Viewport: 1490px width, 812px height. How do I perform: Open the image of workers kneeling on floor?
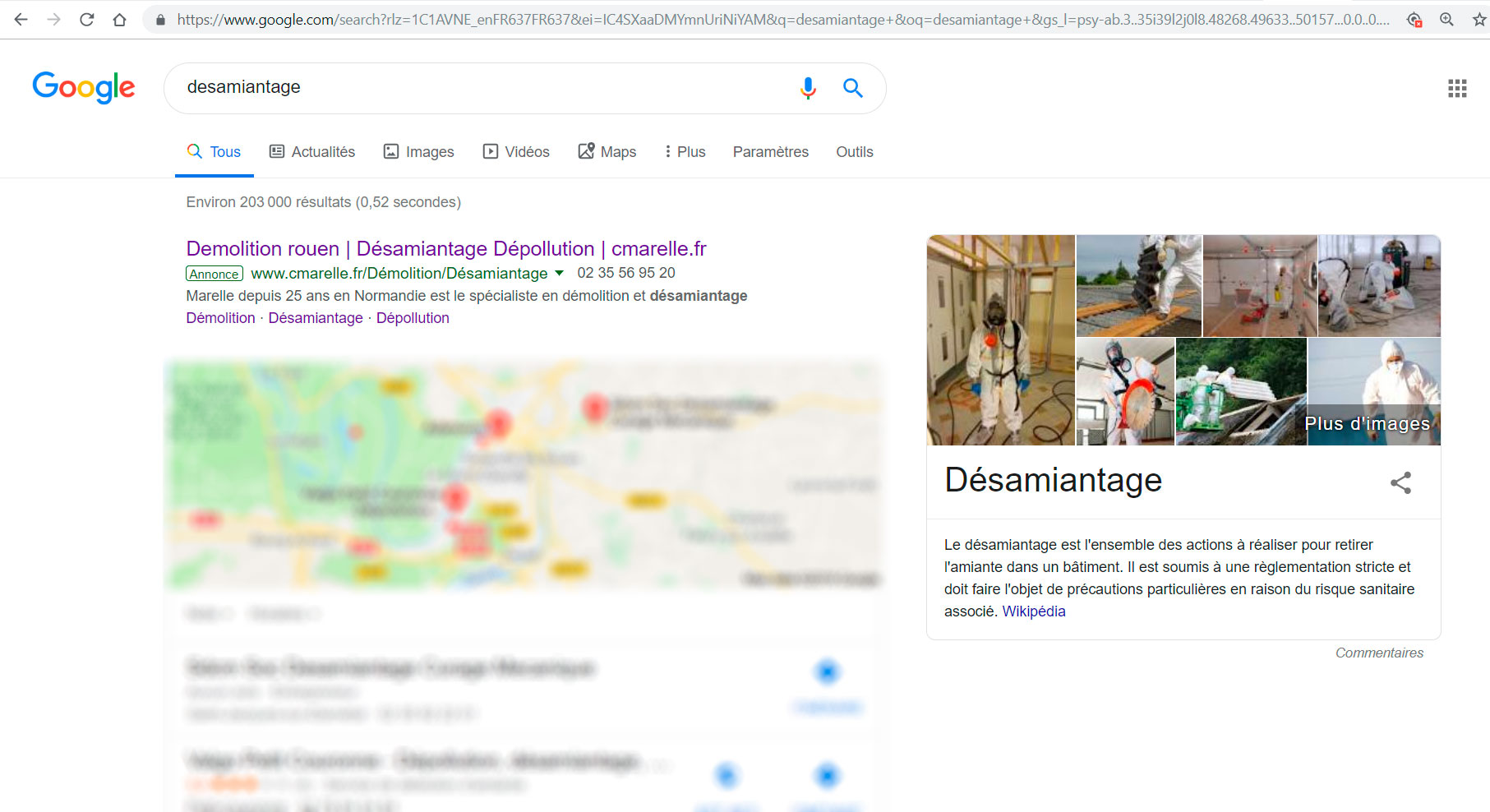click(x=1379, y=285)
